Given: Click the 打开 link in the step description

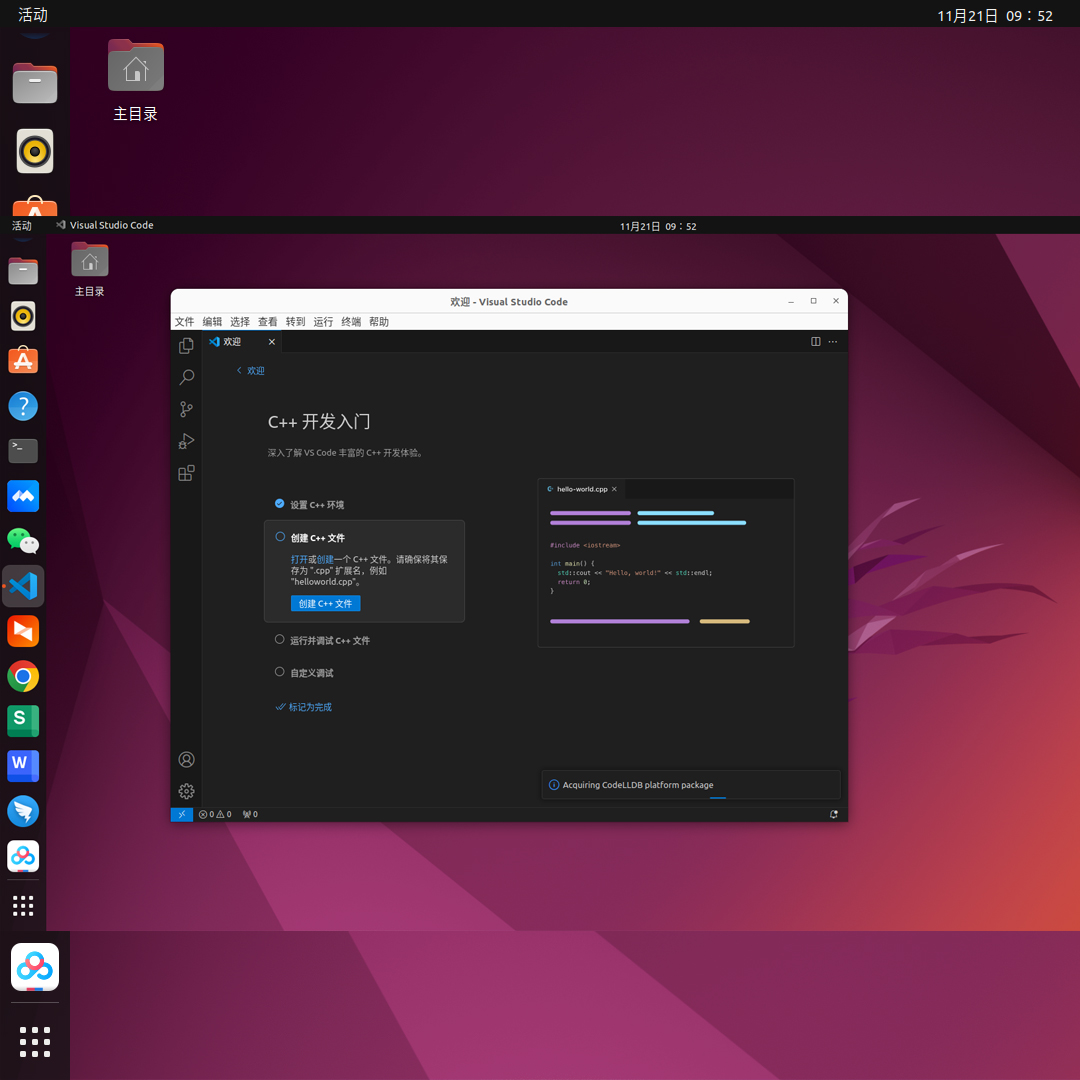Looking at the screenshot, I should tap(299, 559).
